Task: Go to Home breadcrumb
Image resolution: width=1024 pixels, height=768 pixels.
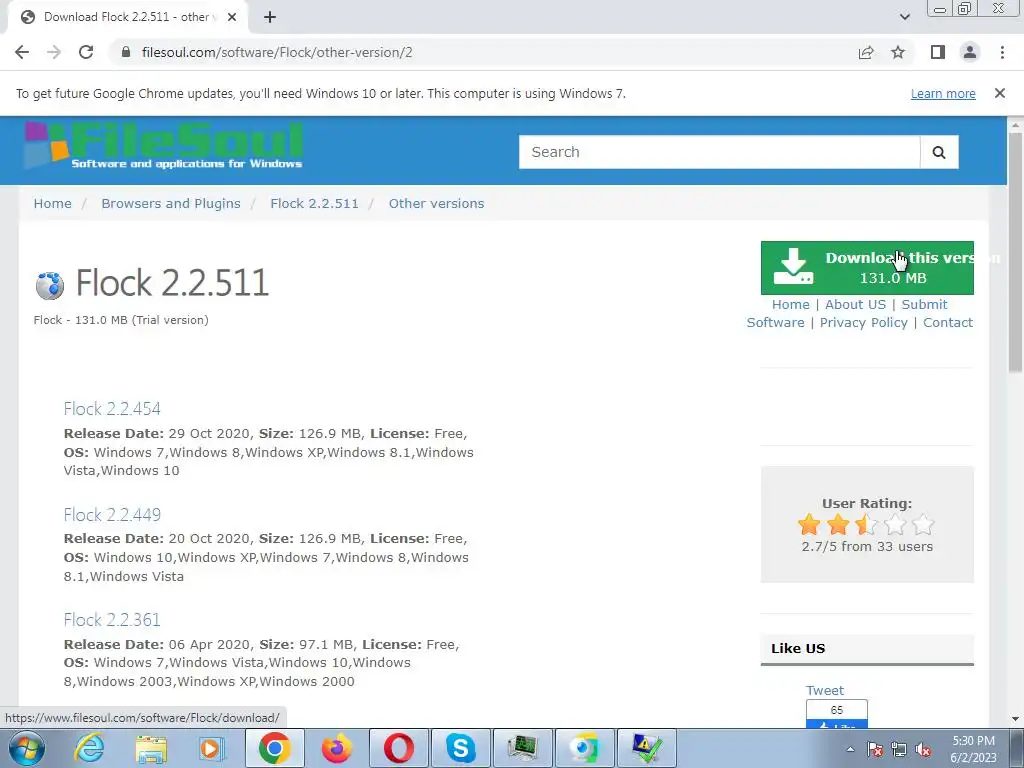Action: (53, 203)
